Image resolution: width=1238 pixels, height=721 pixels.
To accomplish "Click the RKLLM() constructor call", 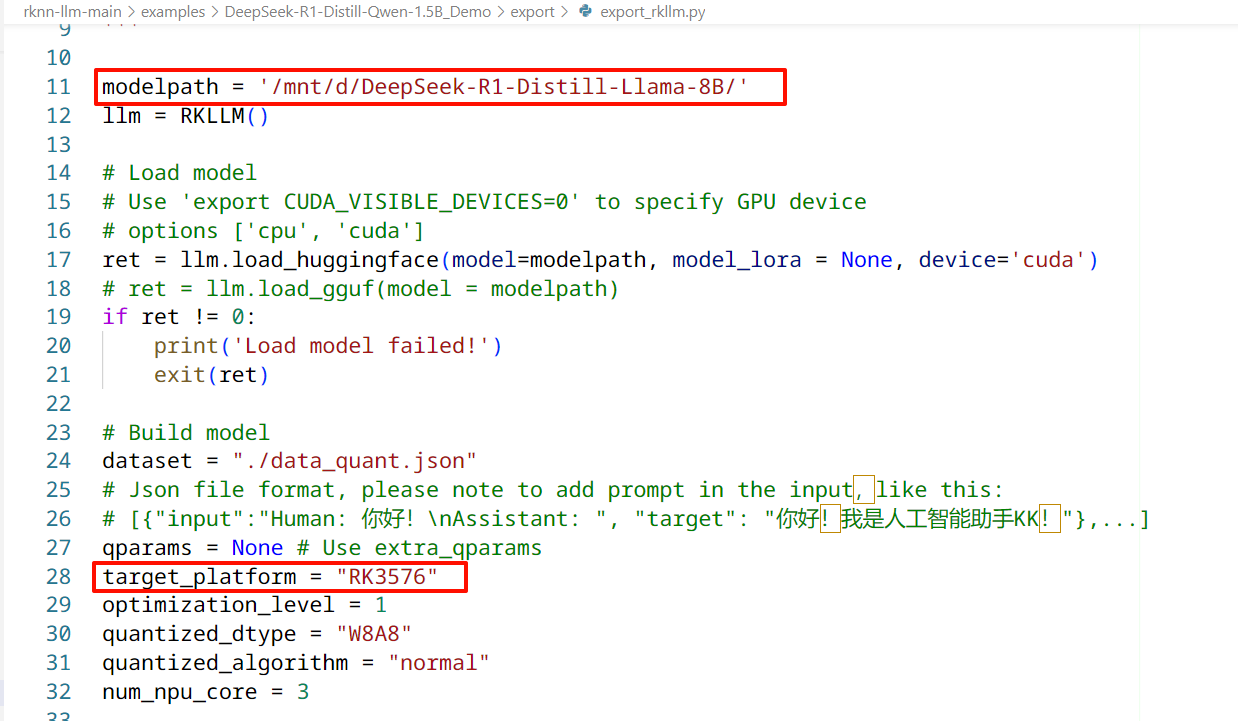I will pos(225,116).
